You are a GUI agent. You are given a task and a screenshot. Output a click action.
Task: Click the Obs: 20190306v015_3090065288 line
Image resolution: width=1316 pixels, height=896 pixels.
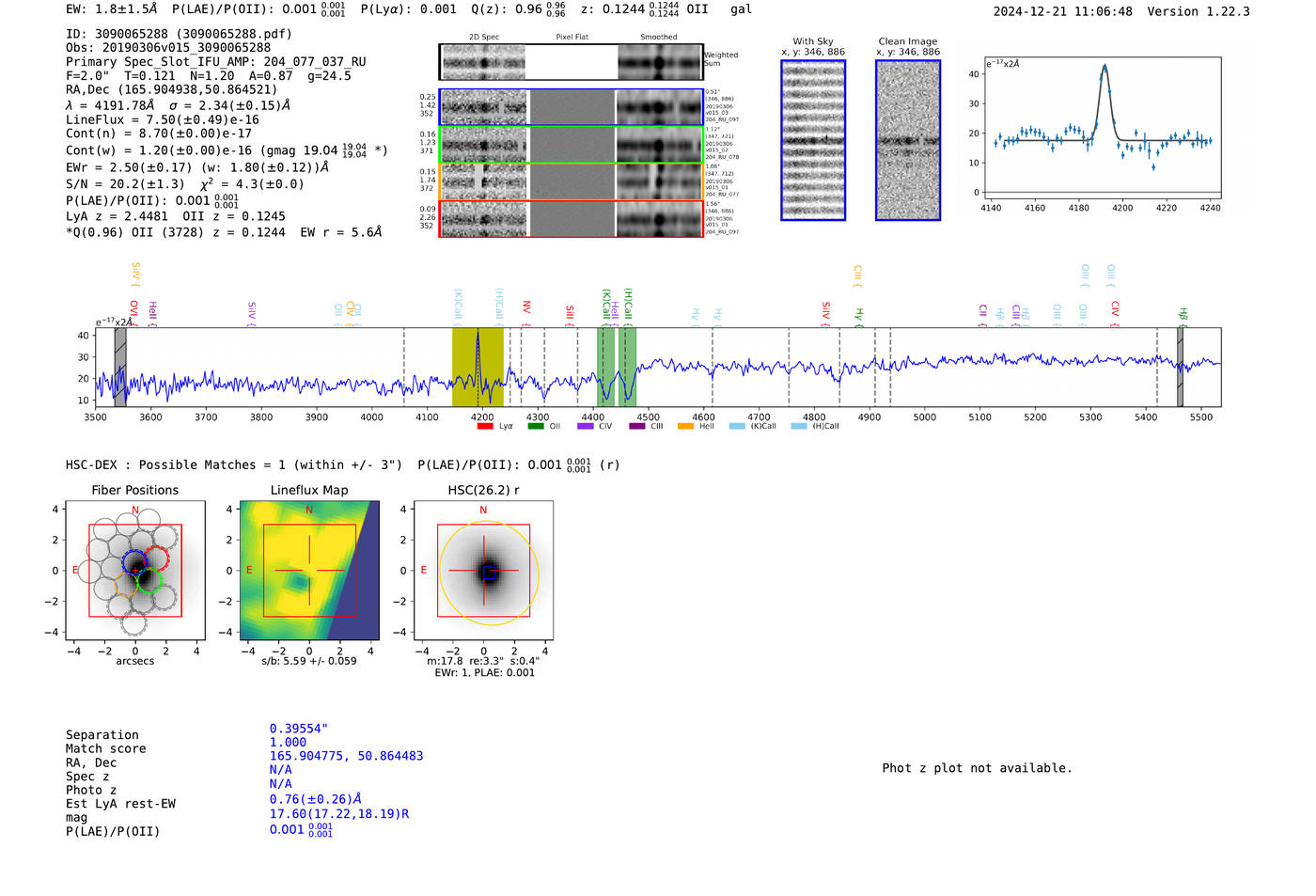tap(168, 48)
